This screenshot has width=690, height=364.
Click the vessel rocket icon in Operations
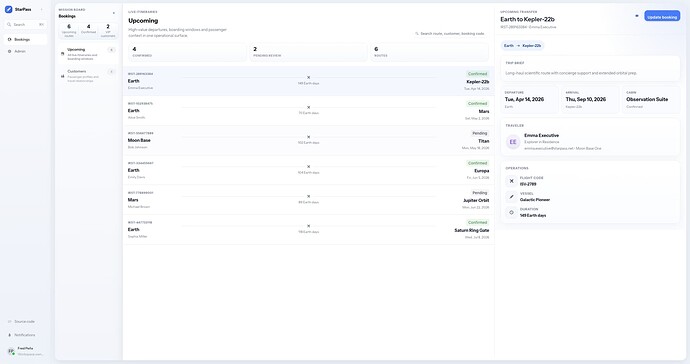click(511, 196)
